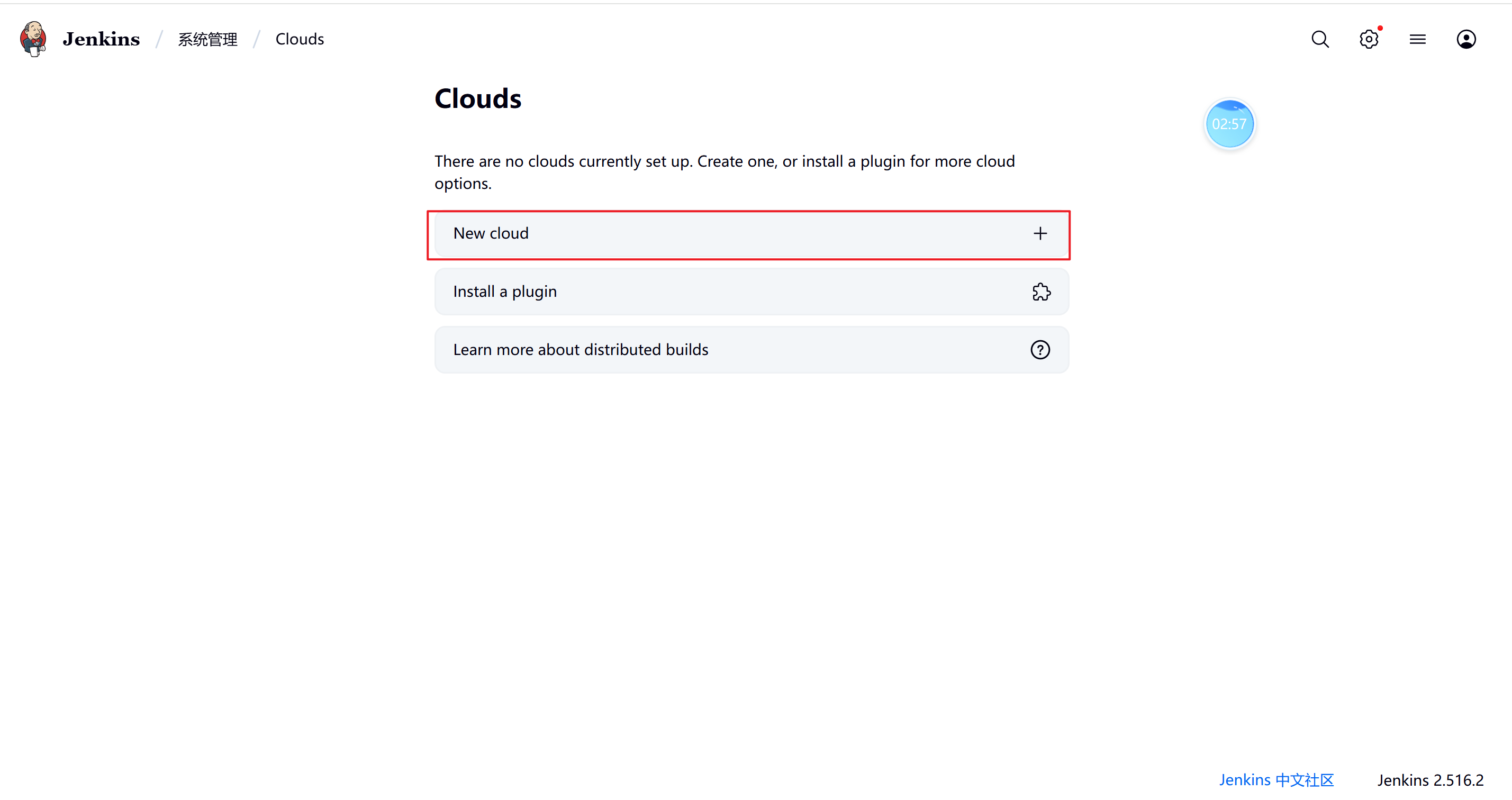Viewport: 1512px width, 800px height.
Task: Select the Clouds breadcrumb item
Action: [x=300, y=39]
